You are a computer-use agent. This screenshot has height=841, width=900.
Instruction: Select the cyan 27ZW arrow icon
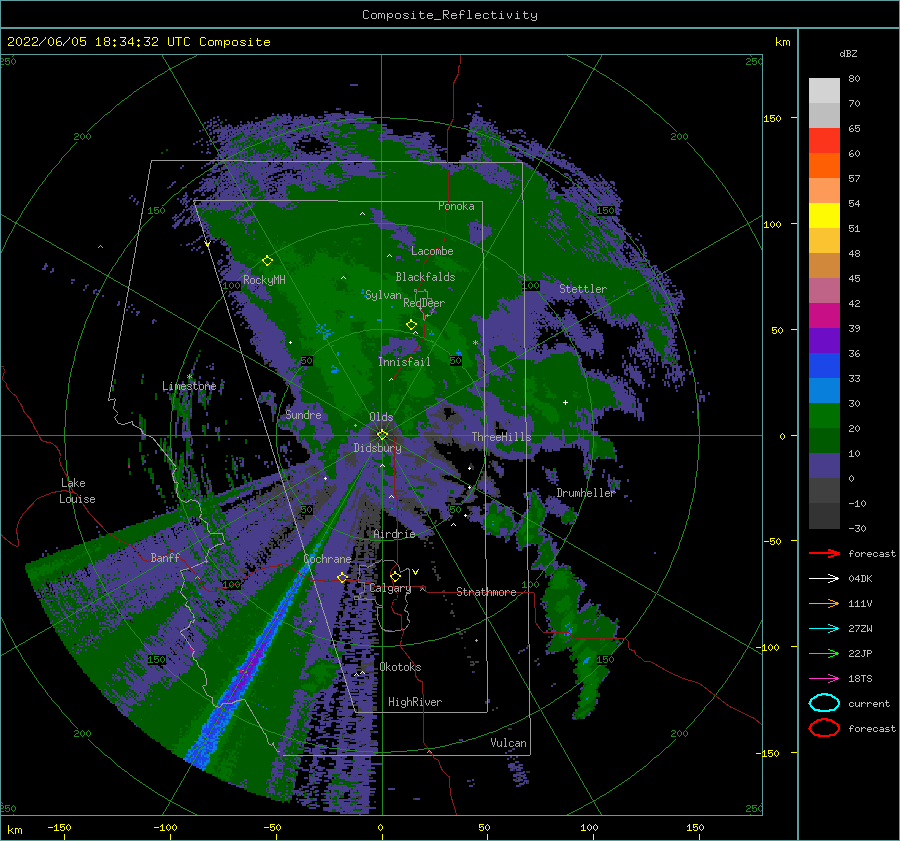point(824,628)
